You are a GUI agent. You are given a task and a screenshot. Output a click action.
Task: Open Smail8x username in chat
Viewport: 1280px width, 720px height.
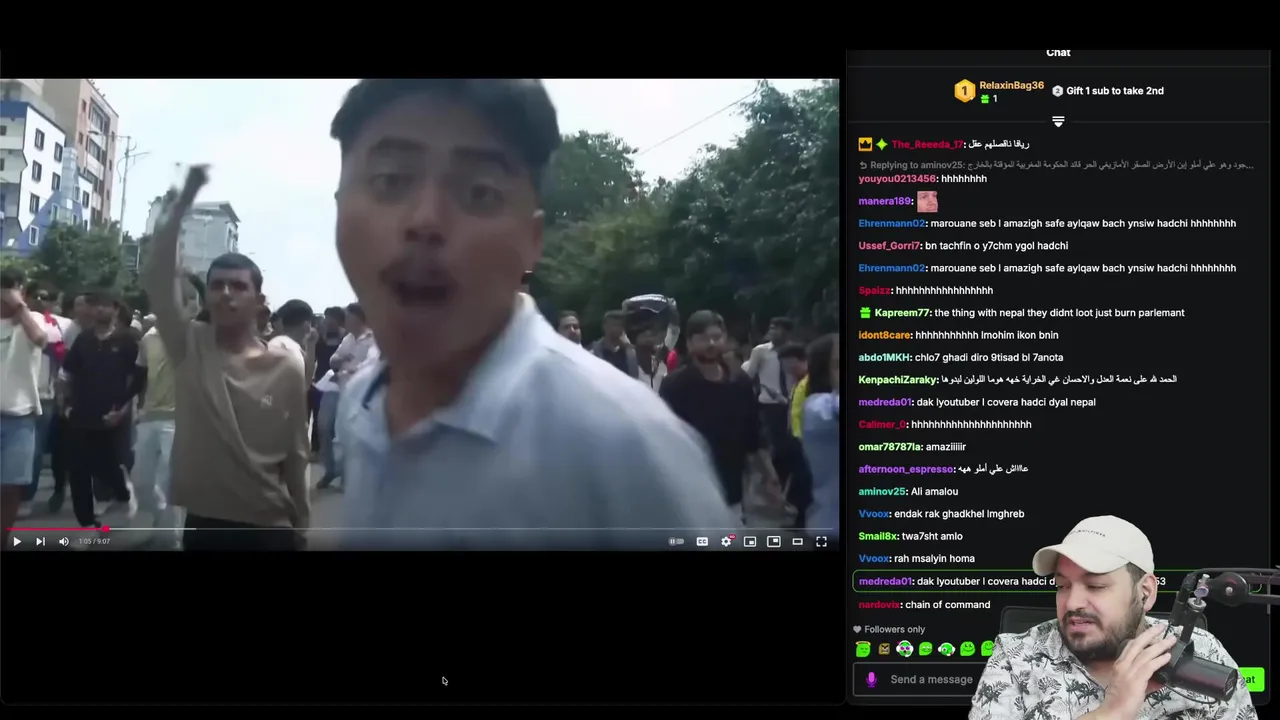tap(878, 537)
